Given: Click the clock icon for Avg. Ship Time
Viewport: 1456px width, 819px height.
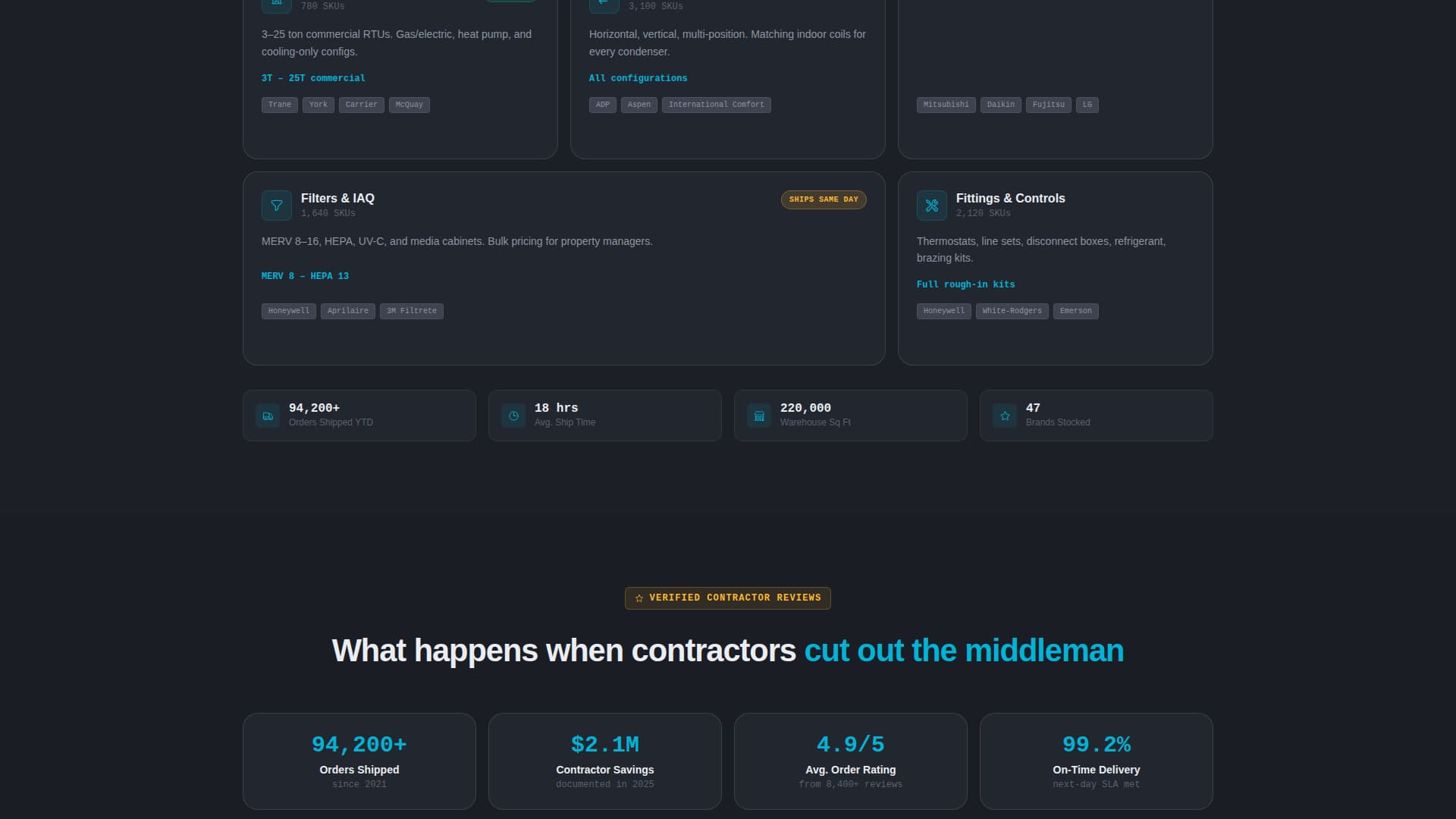Looking at the screenshot, I should click(x=513, y=416).
